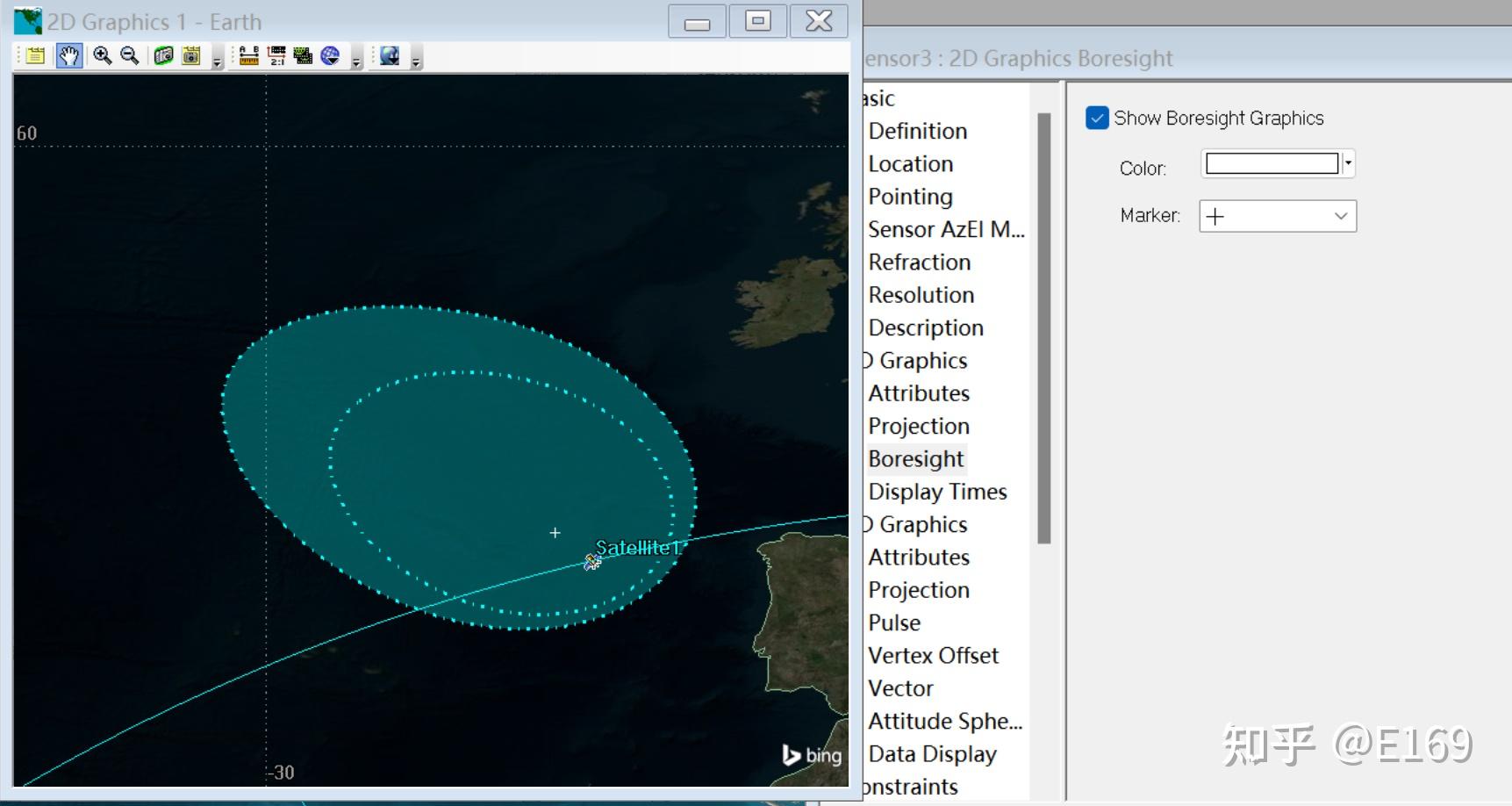Screen dimensions: 1512x806
Task: Open 3D Graphics Projection above Pulse
Action: tap(919, 589)
